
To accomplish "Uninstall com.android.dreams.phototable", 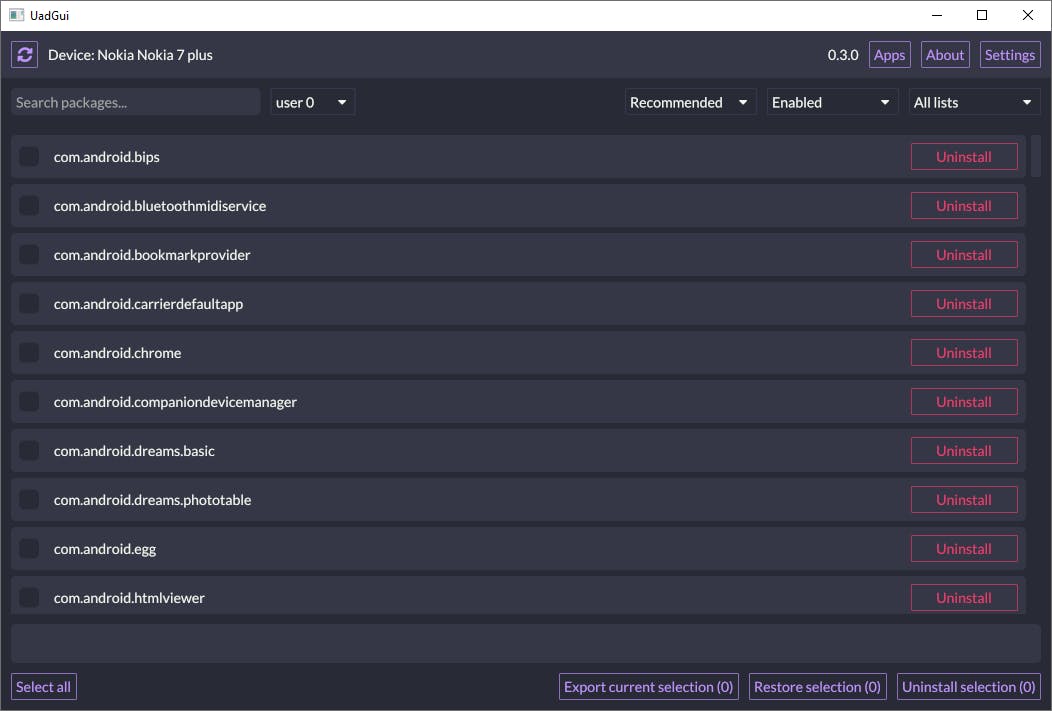I will pos(964,500).
